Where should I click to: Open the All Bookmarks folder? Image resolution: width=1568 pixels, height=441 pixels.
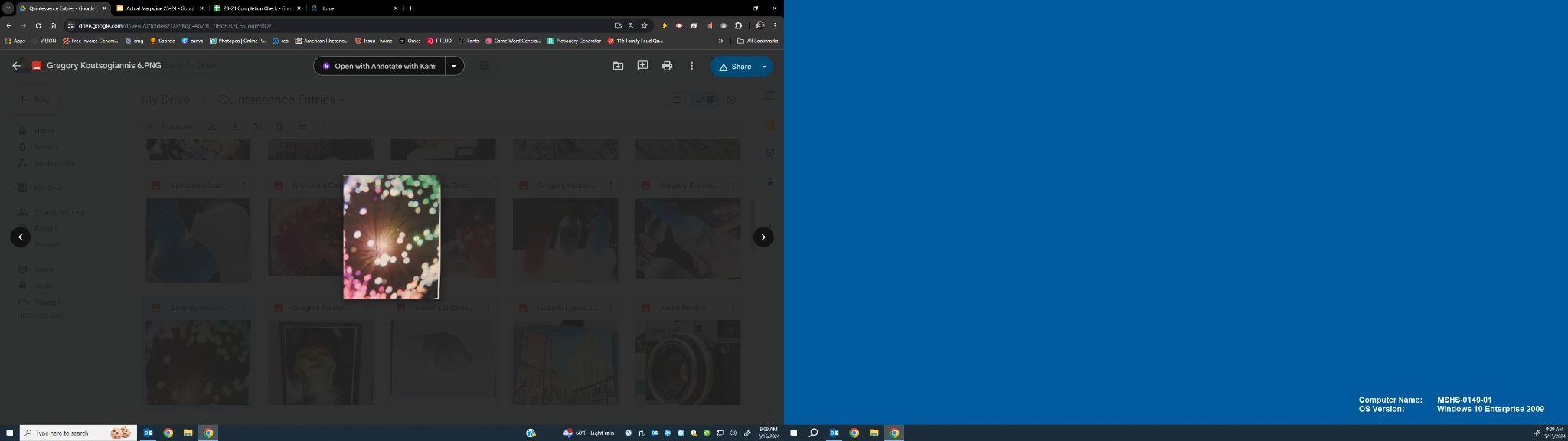pos(758,41)
